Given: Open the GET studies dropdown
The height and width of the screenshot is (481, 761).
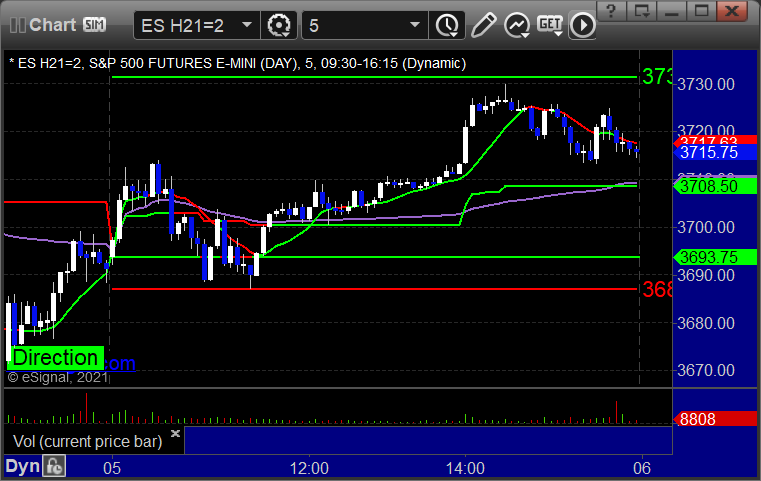Looking at the screenshot, I should tap(550, 25).
